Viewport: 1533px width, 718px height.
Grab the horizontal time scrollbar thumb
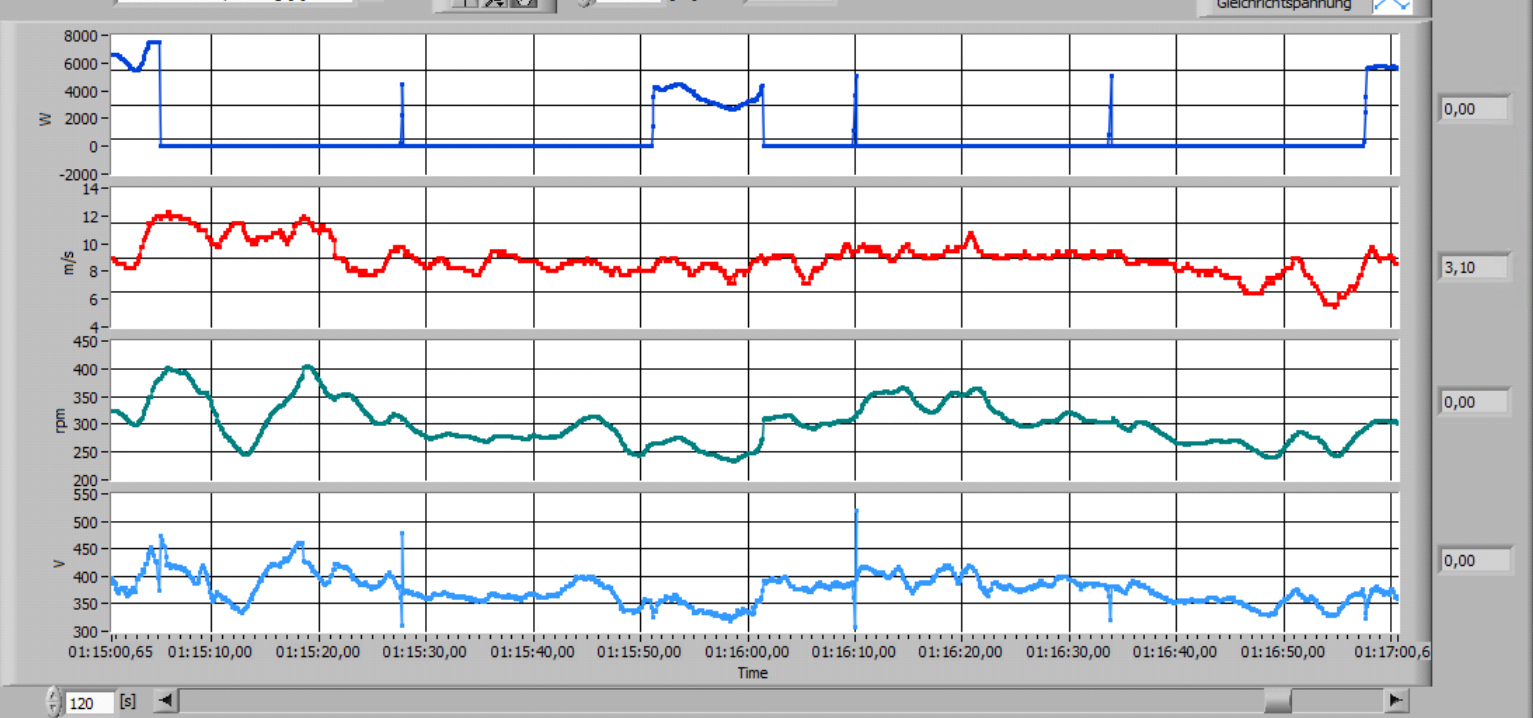click(x=1277, y=700)
